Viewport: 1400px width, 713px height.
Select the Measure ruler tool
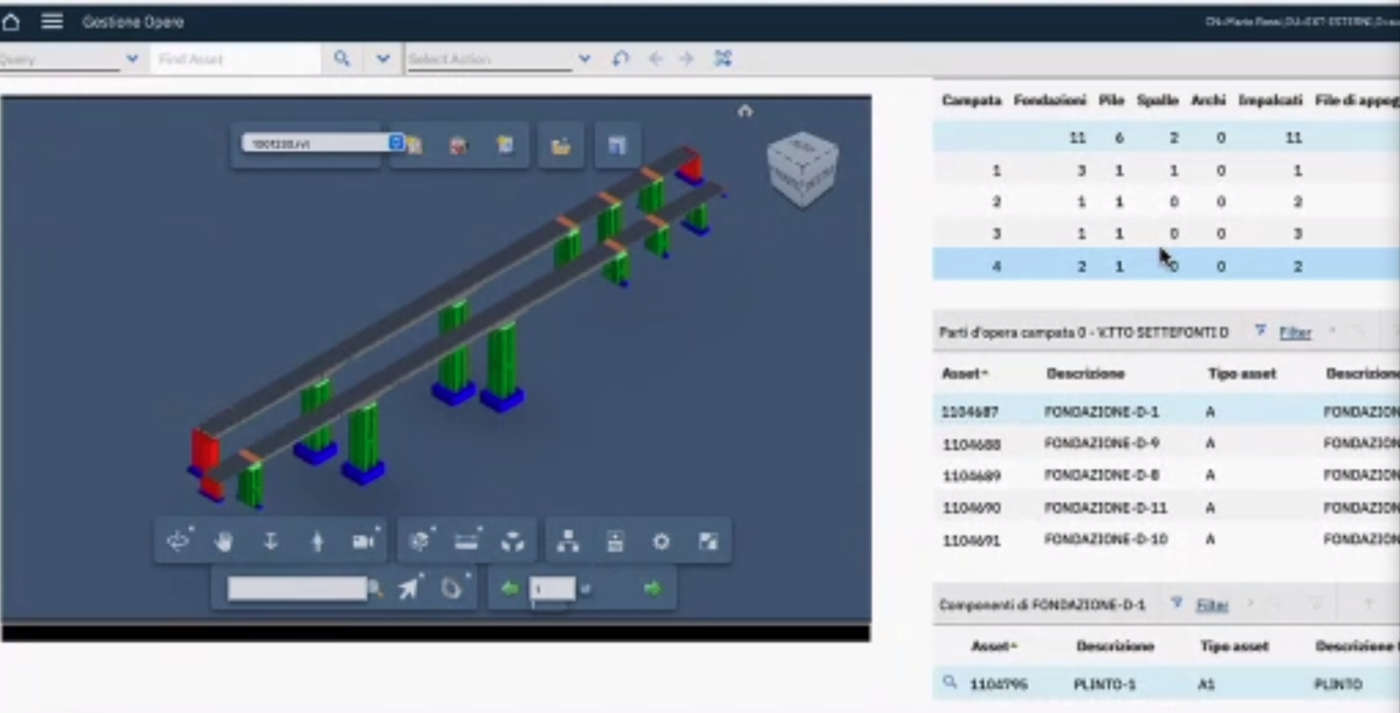[x=467, y=541]
